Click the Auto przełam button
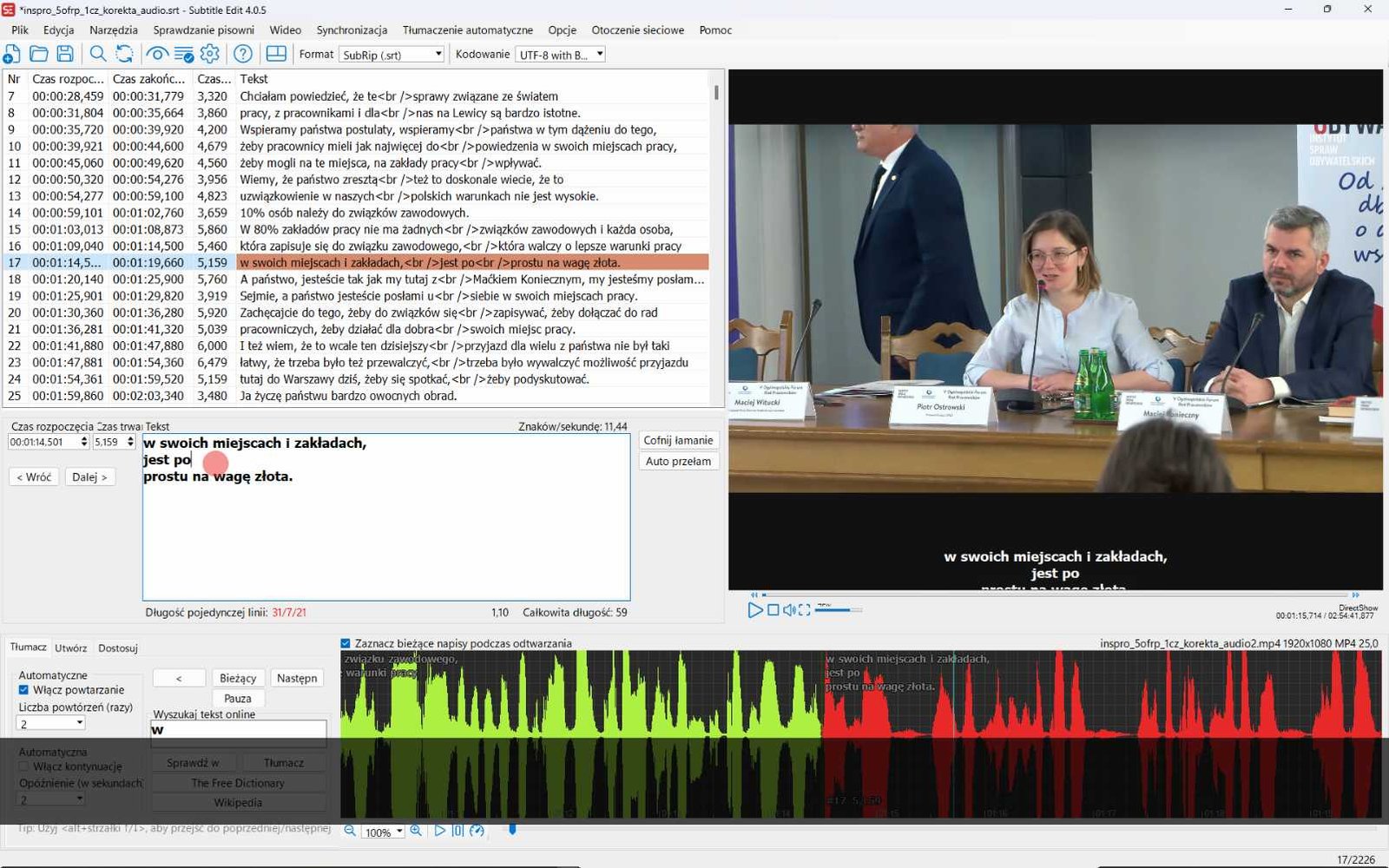The width and height of the screenshot is (1389, 868). point(678,461)
